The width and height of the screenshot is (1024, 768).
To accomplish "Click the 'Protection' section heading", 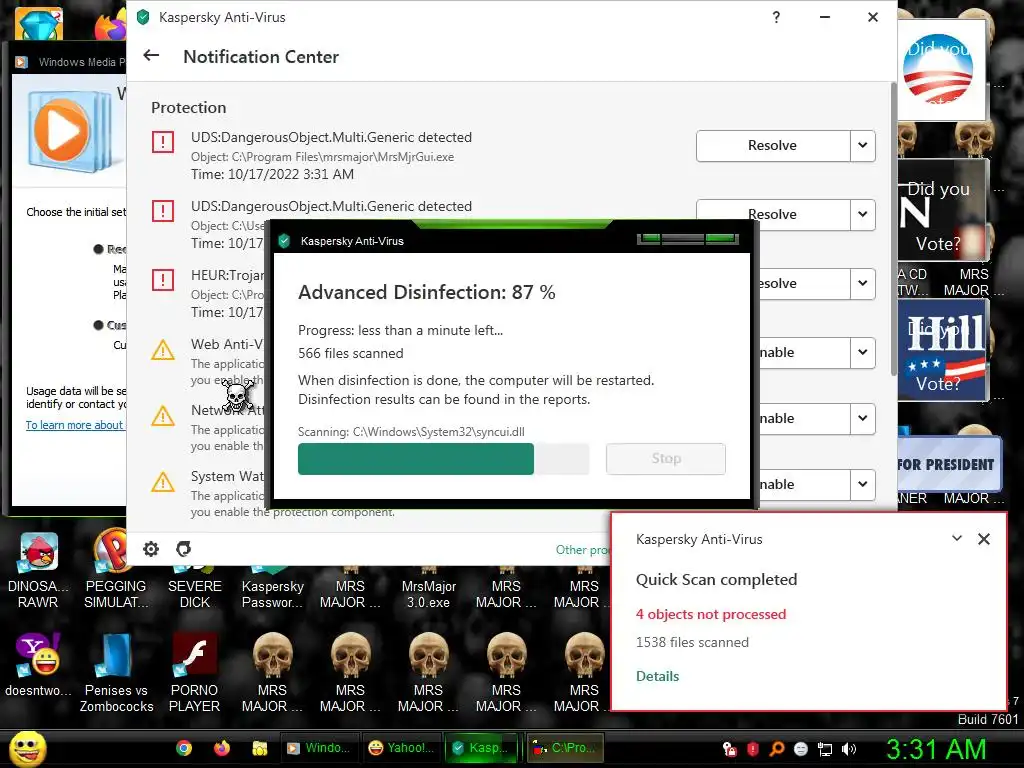I will tap(189, 108).
